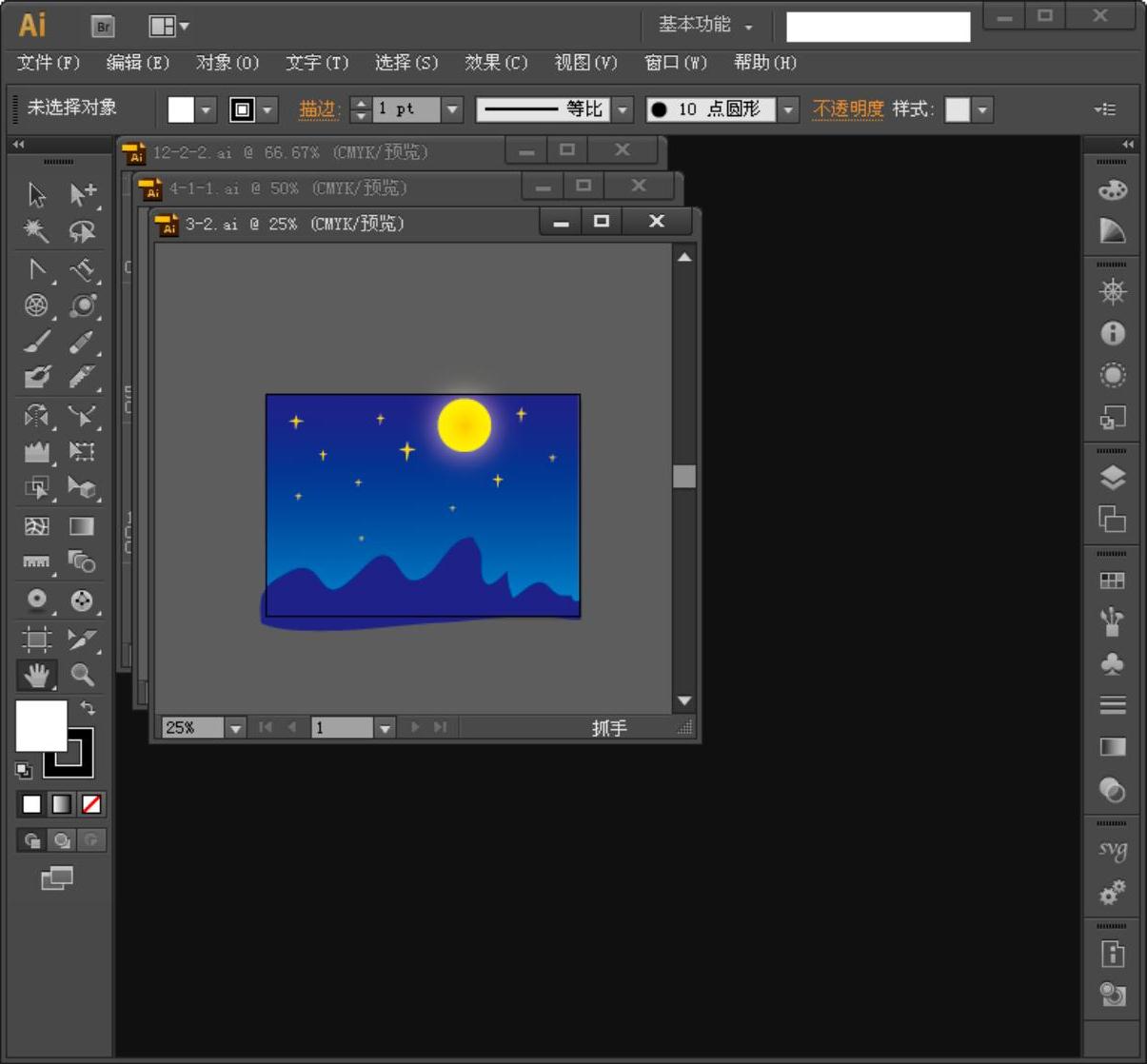Select the Blob Brush tool
1147x1064 pixels.
click(x=36, y=378)
